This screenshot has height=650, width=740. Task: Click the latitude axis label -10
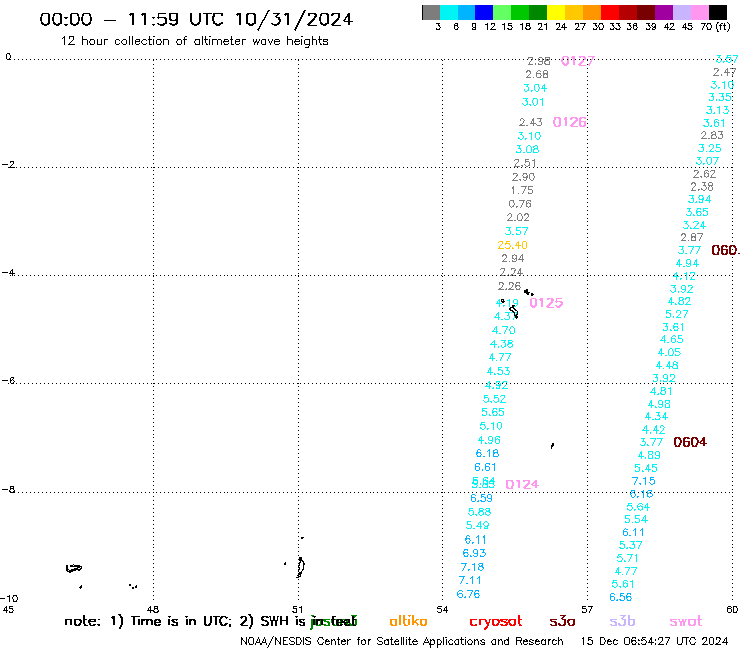tap(9, 599)
